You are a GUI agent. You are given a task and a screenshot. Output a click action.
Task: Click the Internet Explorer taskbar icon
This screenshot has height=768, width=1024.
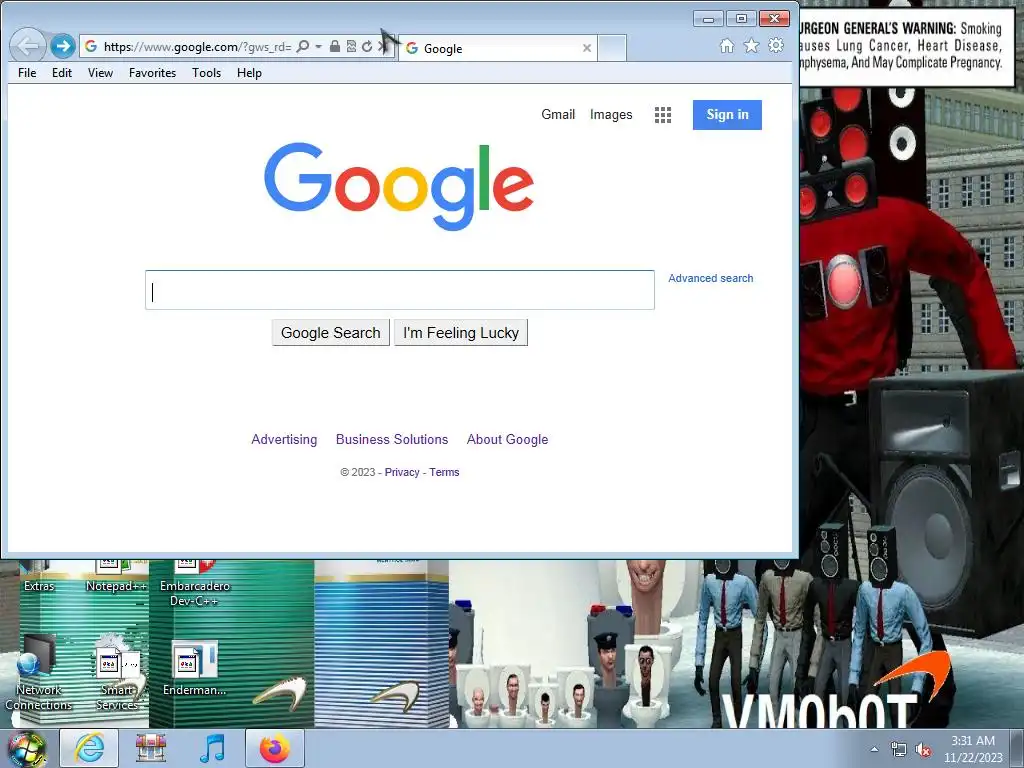(x=89, y=748)
